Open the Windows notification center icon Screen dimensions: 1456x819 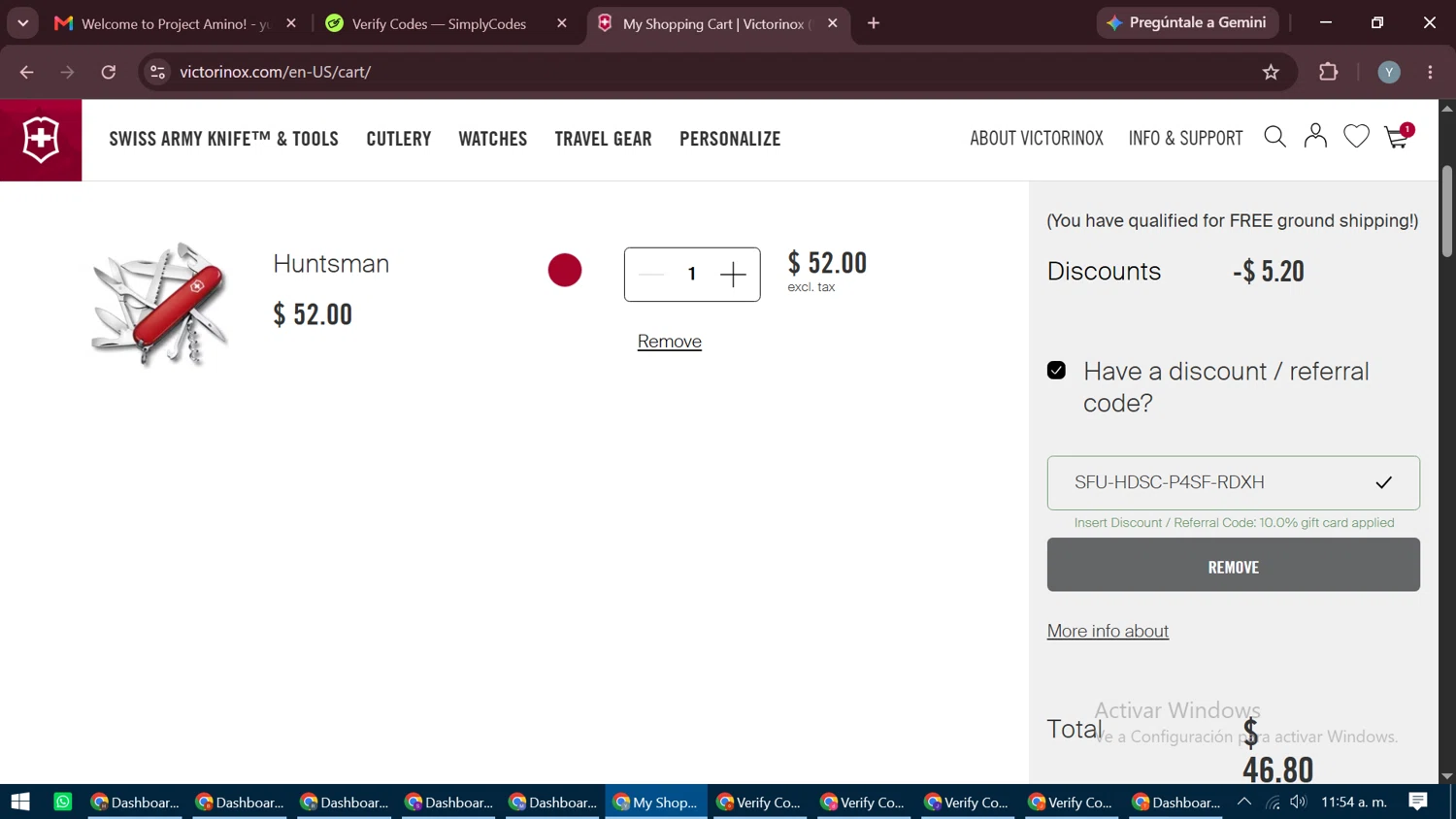(1418, 802)
